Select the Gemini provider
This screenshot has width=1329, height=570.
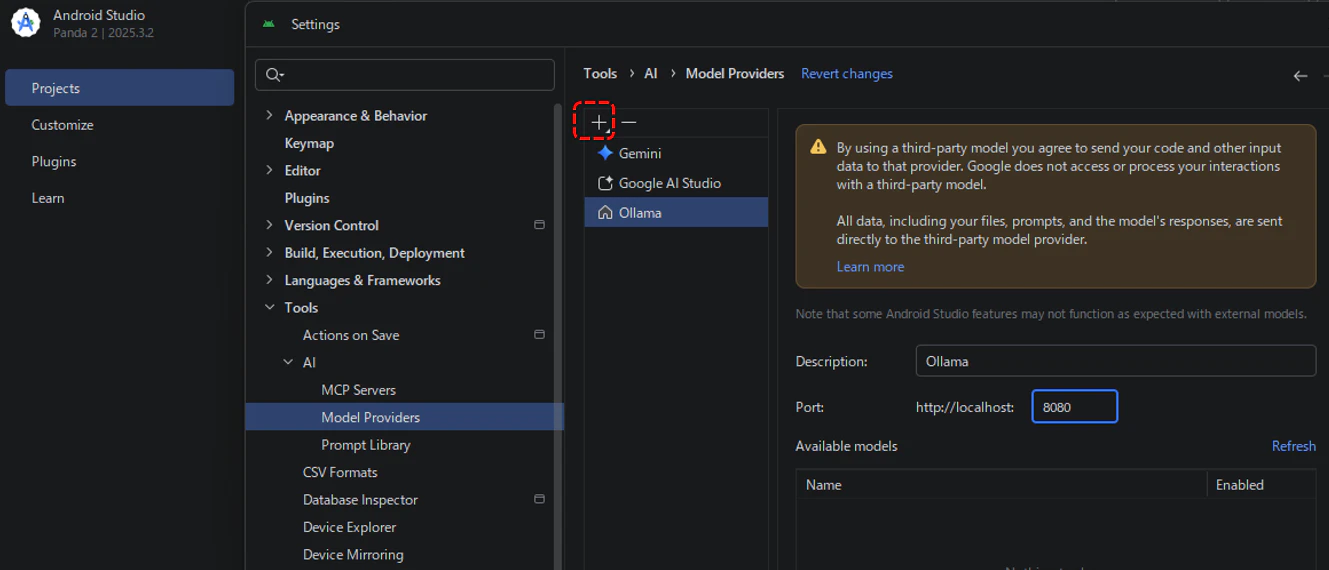pyautogui.click(x=676, y=153)
